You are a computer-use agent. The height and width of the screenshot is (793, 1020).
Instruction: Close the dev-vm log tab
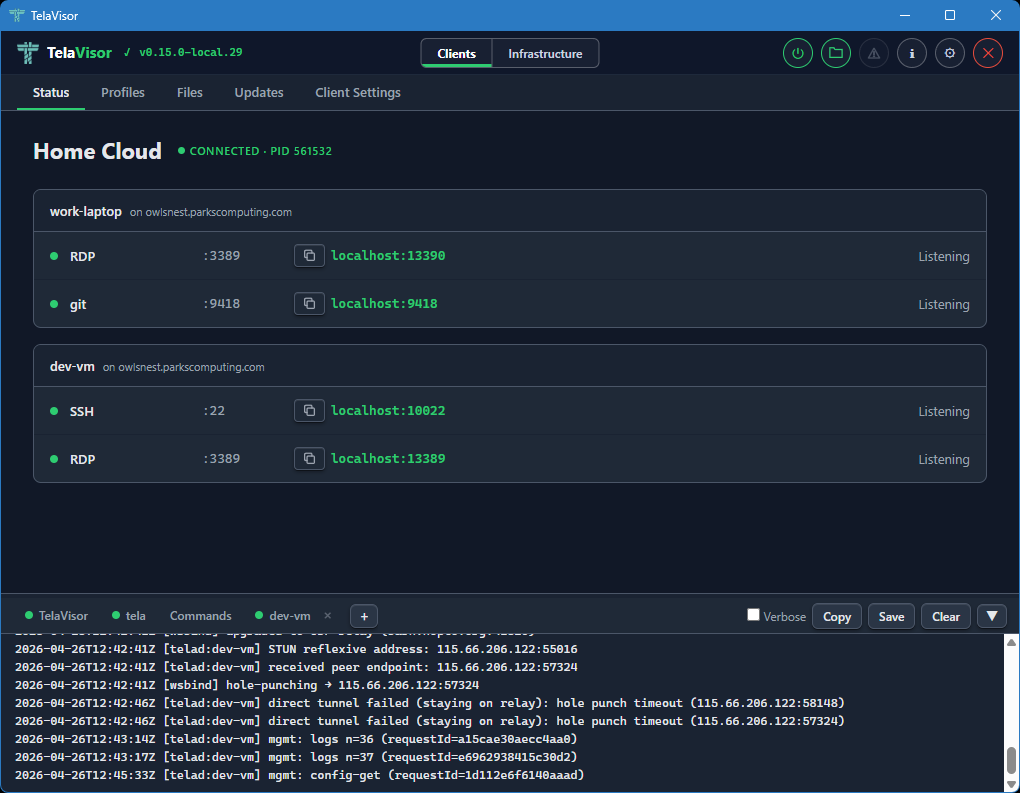pyautogui.click(x=328, y=615)
